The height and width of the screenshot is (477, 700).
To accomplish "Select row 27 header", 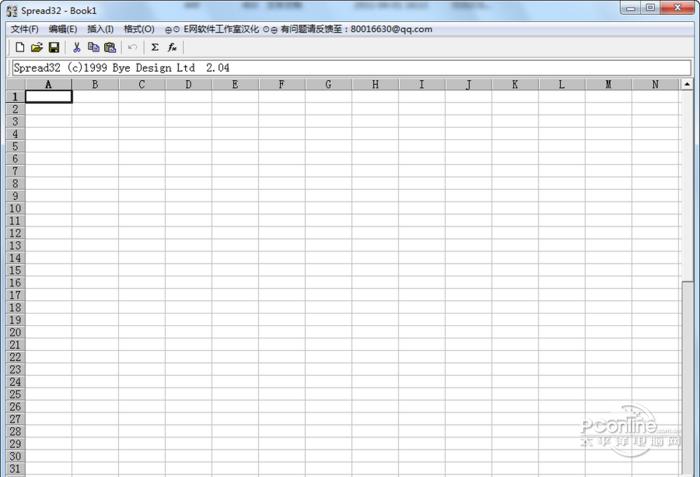I will pos(16,419).
